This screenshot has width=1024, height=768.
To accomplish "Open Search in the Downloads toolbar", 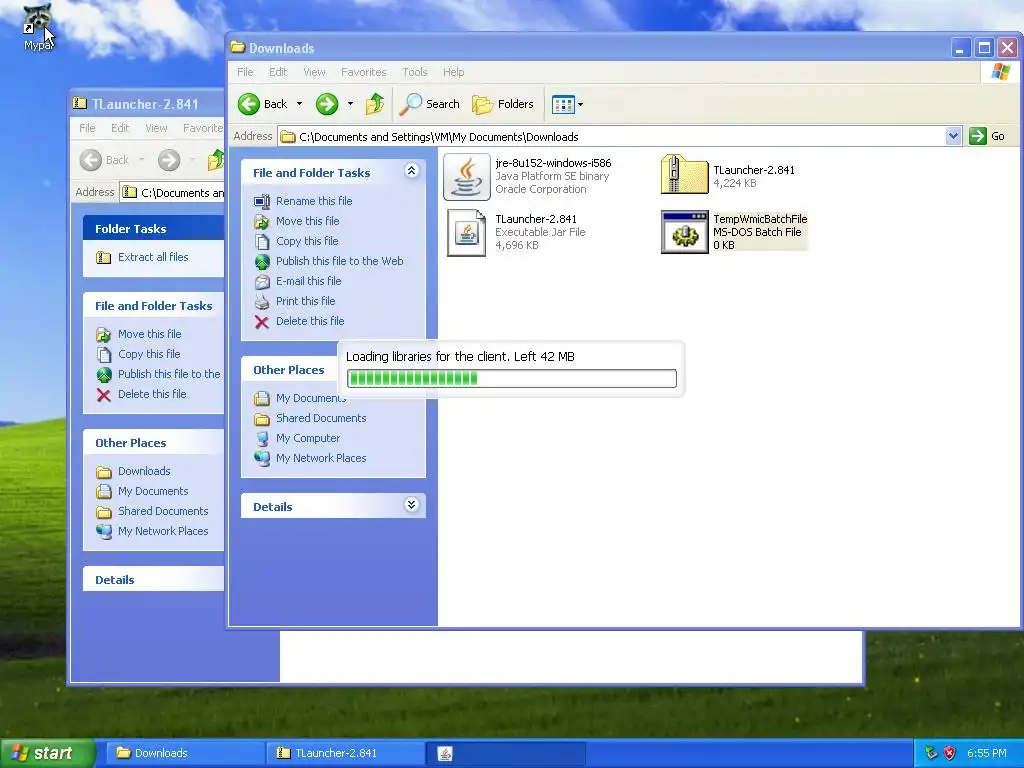I will pos(429,104).
